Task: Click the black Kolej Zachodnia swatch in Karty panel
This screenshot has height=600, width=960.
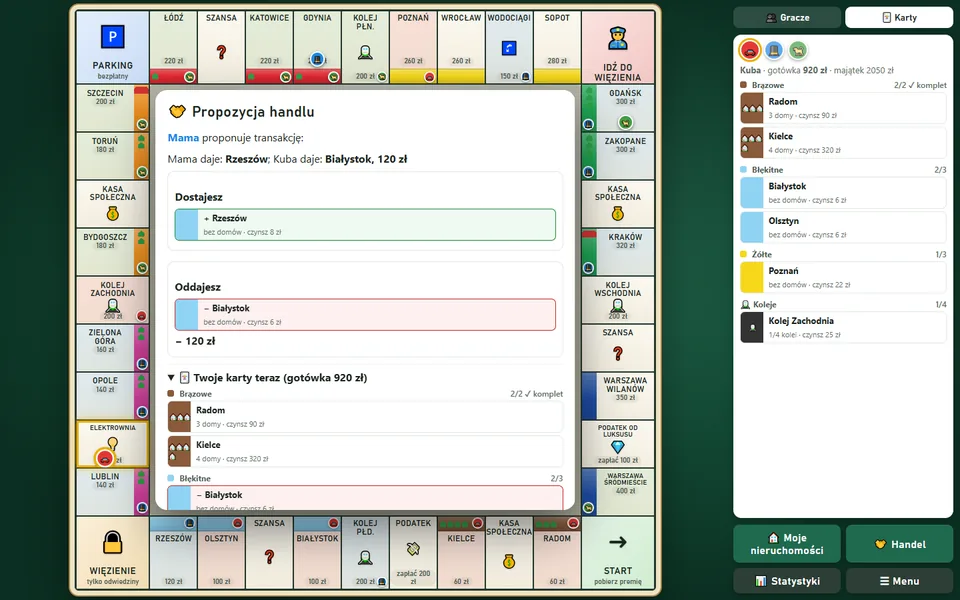Action: point(751,327)
